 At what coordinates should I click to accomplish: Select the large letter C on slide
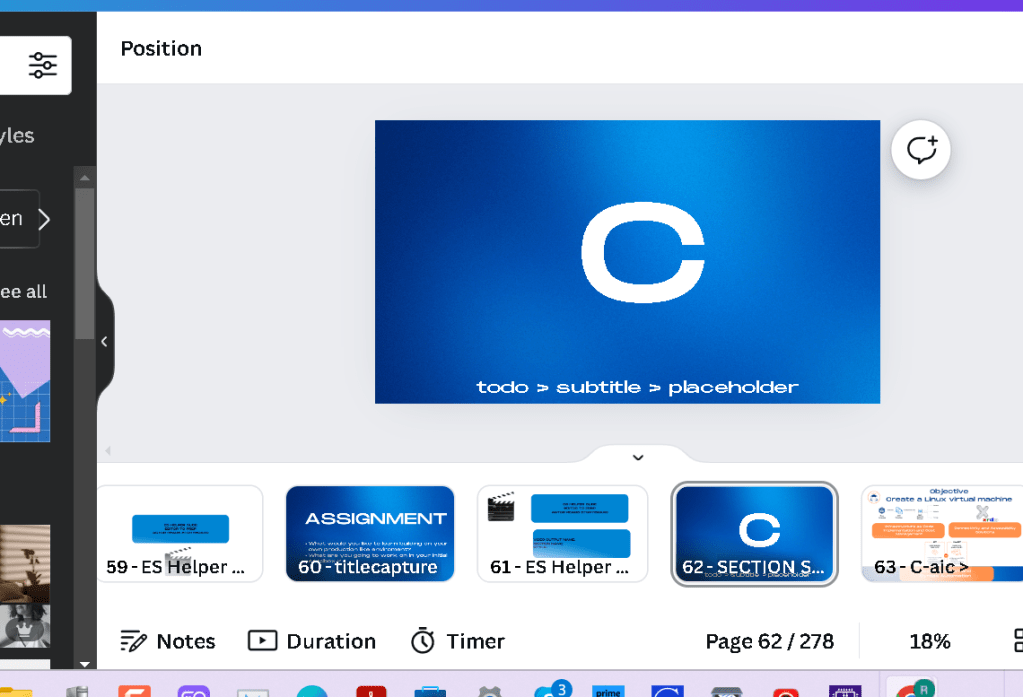(x=643, y=253)
